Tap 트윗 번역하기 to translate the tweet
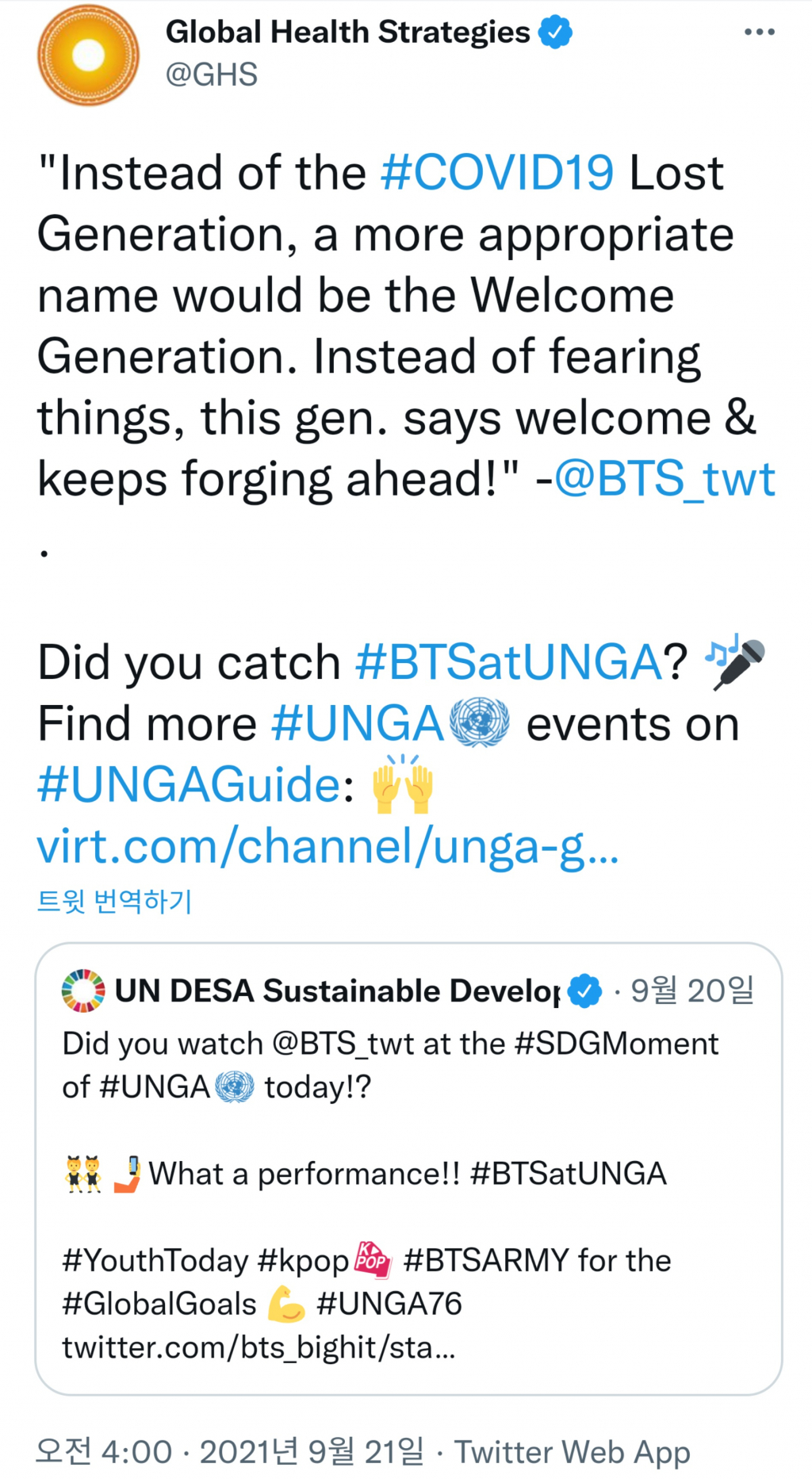Screen dimensions: 812x1479 (x=115, y=901)
